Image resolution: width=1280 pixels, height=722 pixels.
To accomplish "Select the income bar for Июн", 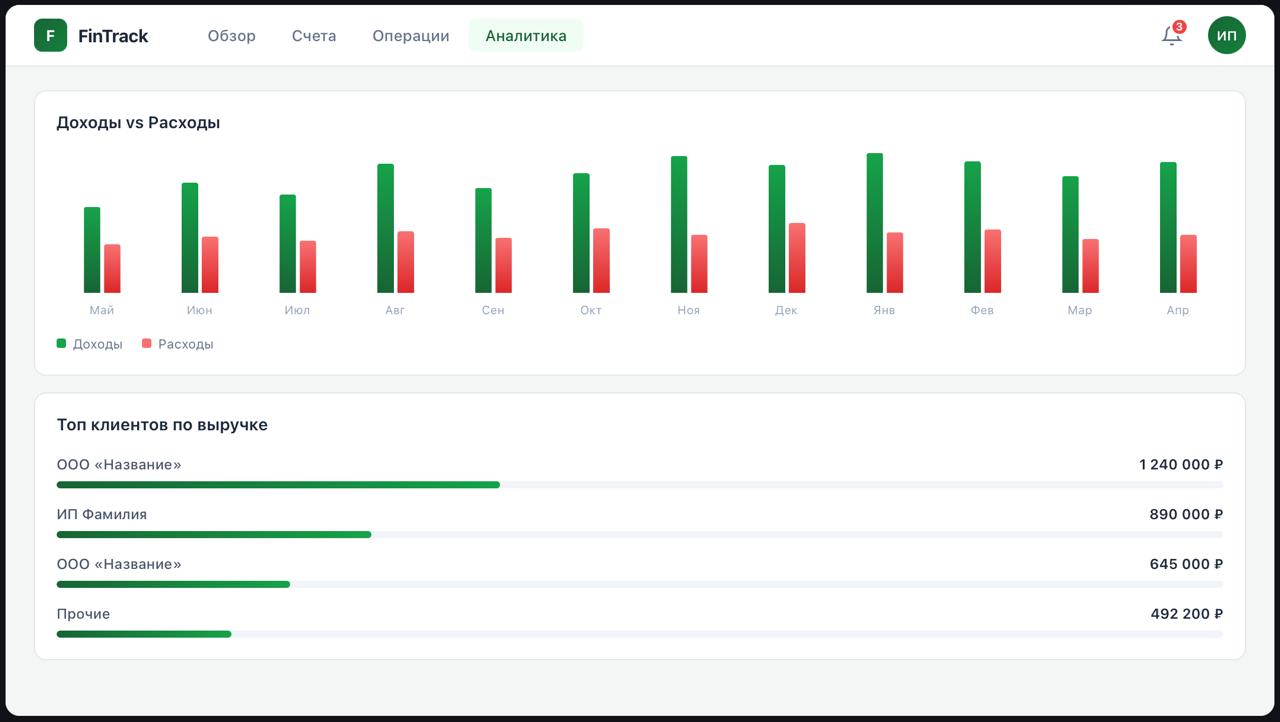I will (x=190, y=238).
